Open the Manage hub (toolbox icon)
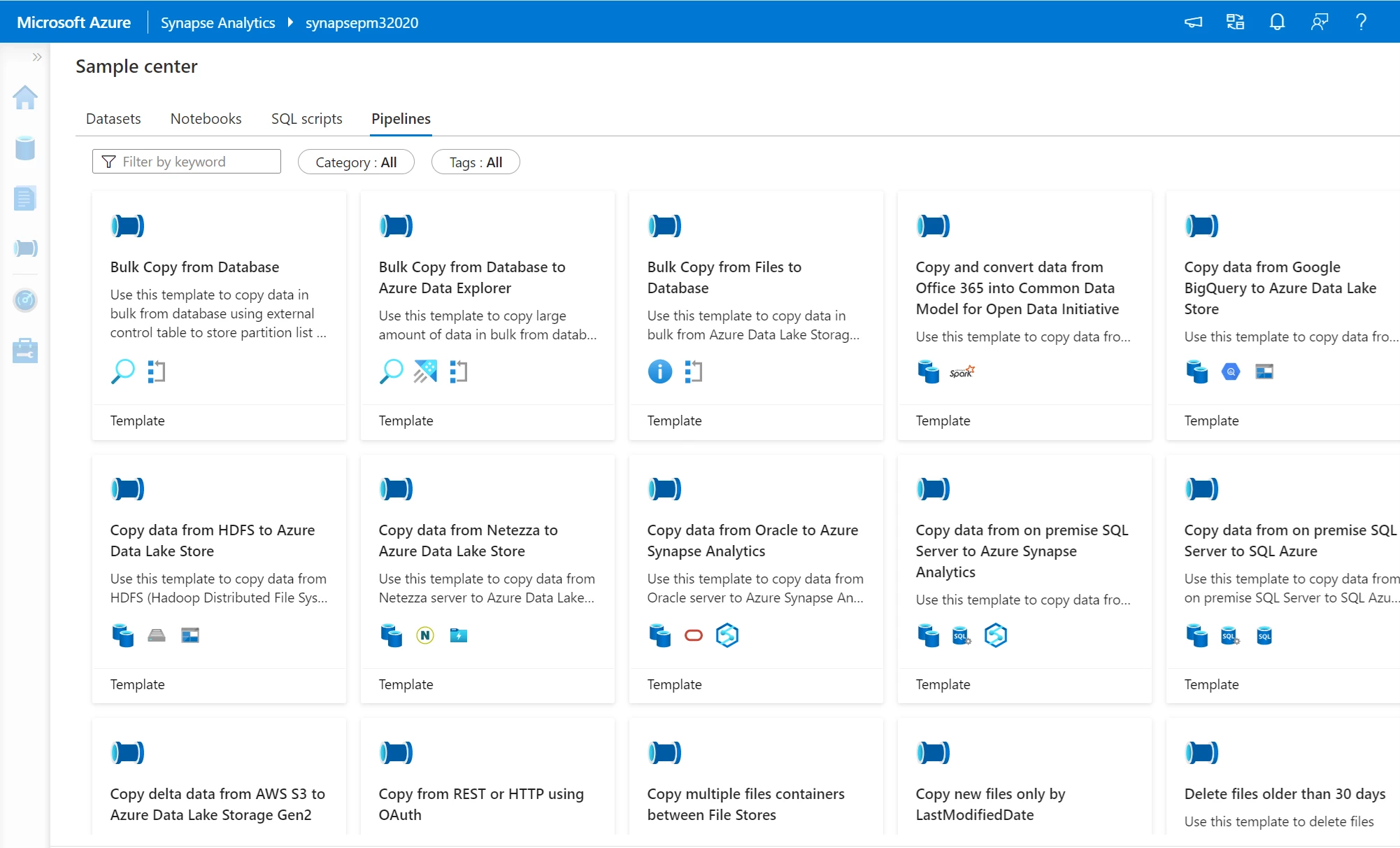Image resolution: width=1400 pixels, height=848 pixels. pos(25,351)
